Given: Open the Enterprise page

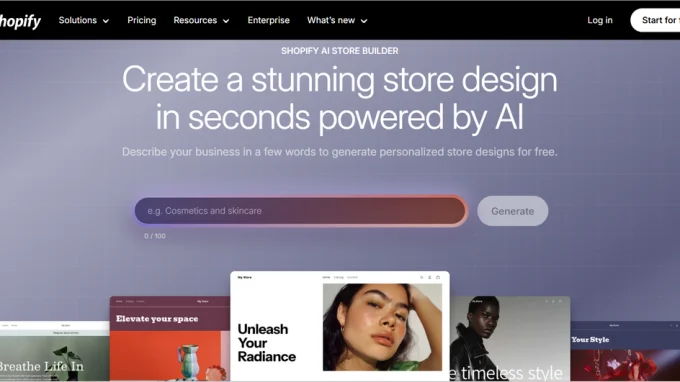Looking at the screenshot, I should click(268, 20).
